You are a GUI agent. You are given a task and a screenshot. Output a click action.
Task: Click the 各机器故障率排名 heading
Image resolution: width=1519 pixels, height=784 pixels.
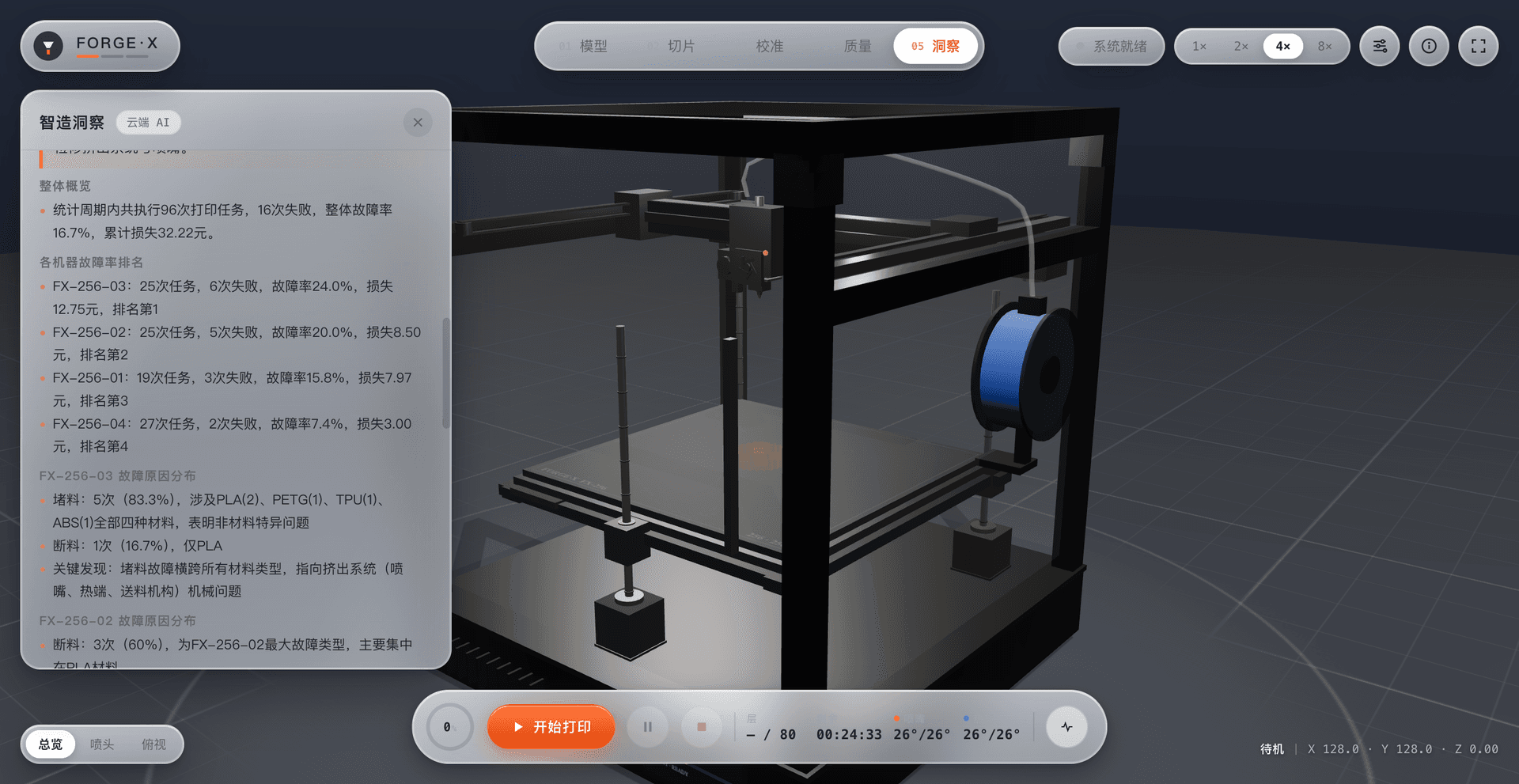91,262
